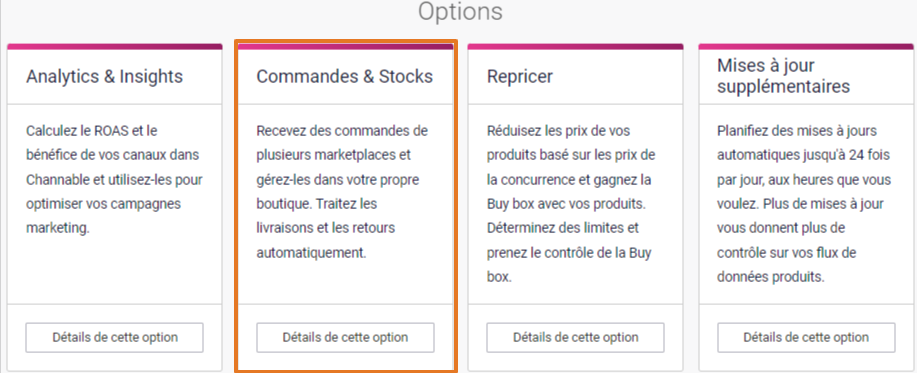Viewport: 917px width, 373px height.
Task: Click the pink bar atop Analytics & Insights card
Action: [x=115, y=46]
